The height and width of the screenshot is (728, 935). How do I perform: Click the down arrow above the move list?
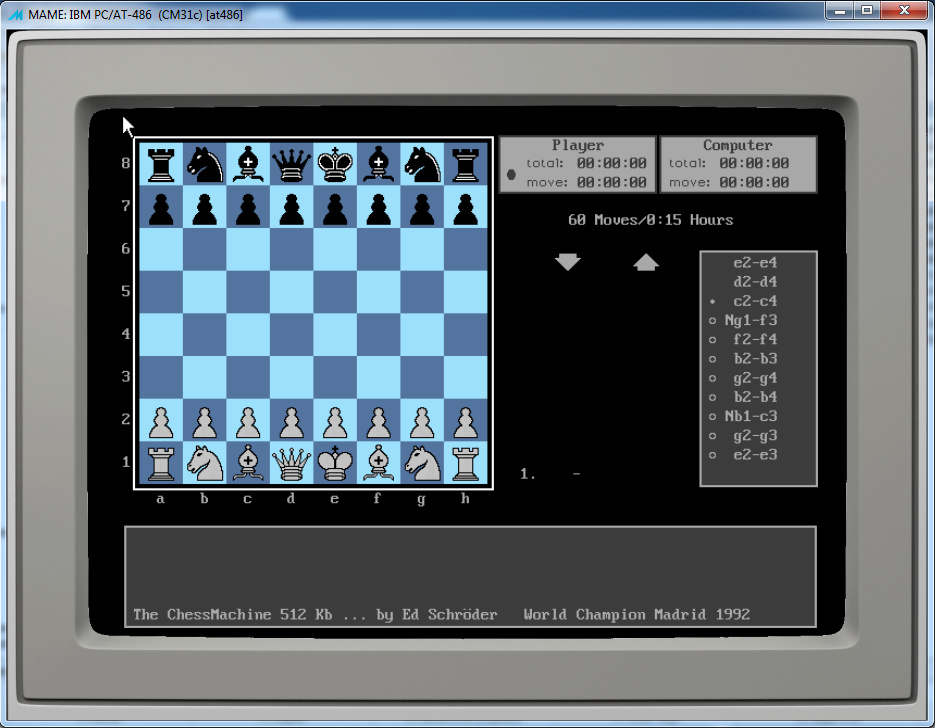(x=568, y=262)
